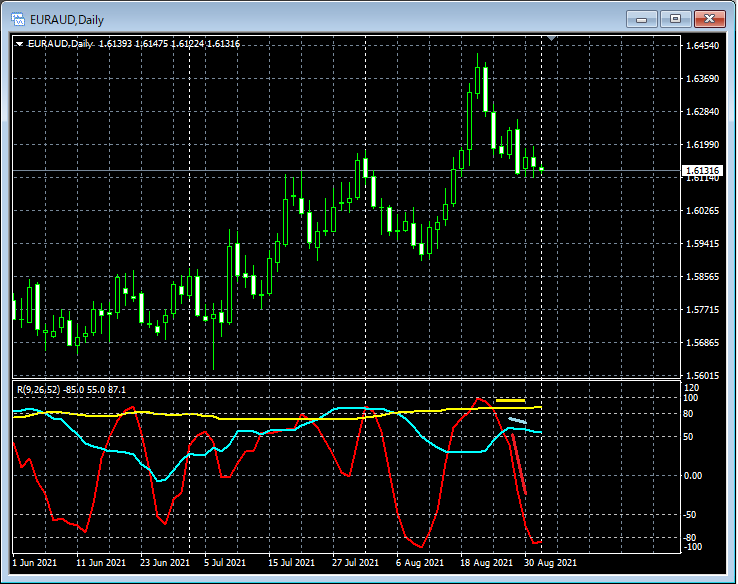Image resolution: width=738 pixels, height=584 pixels.
Task: Click the 1 Jun 2021 date label
Action: click(35, 563)
